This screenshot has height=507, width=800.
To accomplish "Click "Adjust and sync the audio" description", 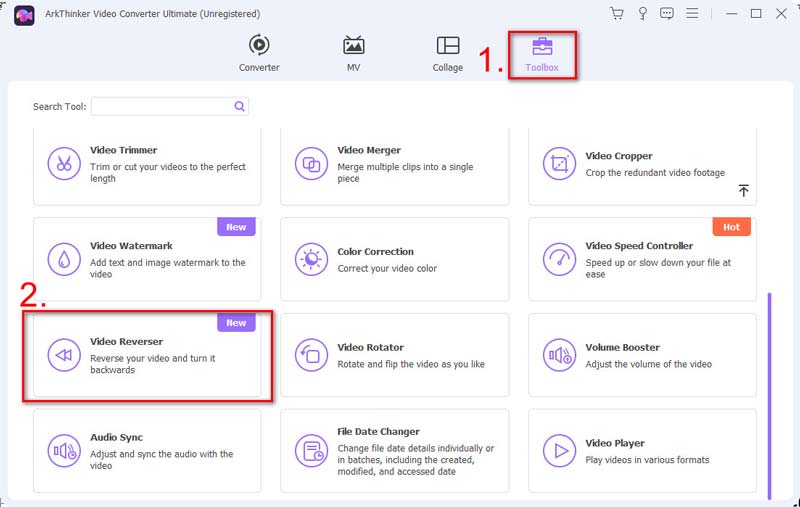I will 161,460.
